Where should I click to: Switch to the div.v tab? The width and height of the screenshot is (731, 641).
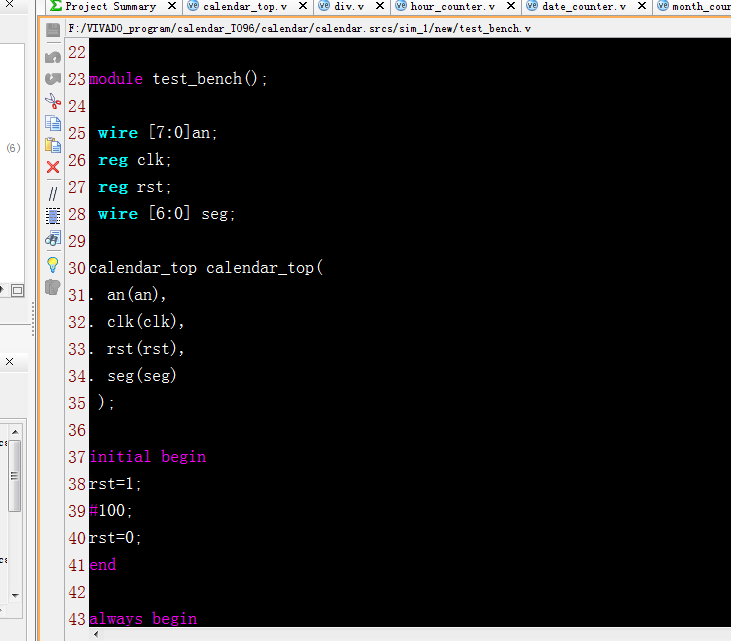click(349, 7)
